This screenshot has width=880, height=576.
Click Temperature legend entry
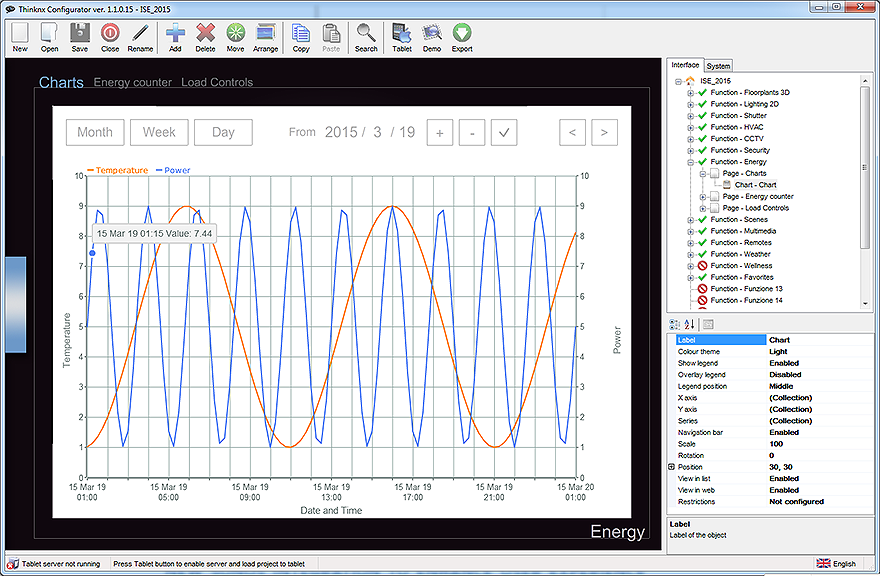tap(118, 170)
